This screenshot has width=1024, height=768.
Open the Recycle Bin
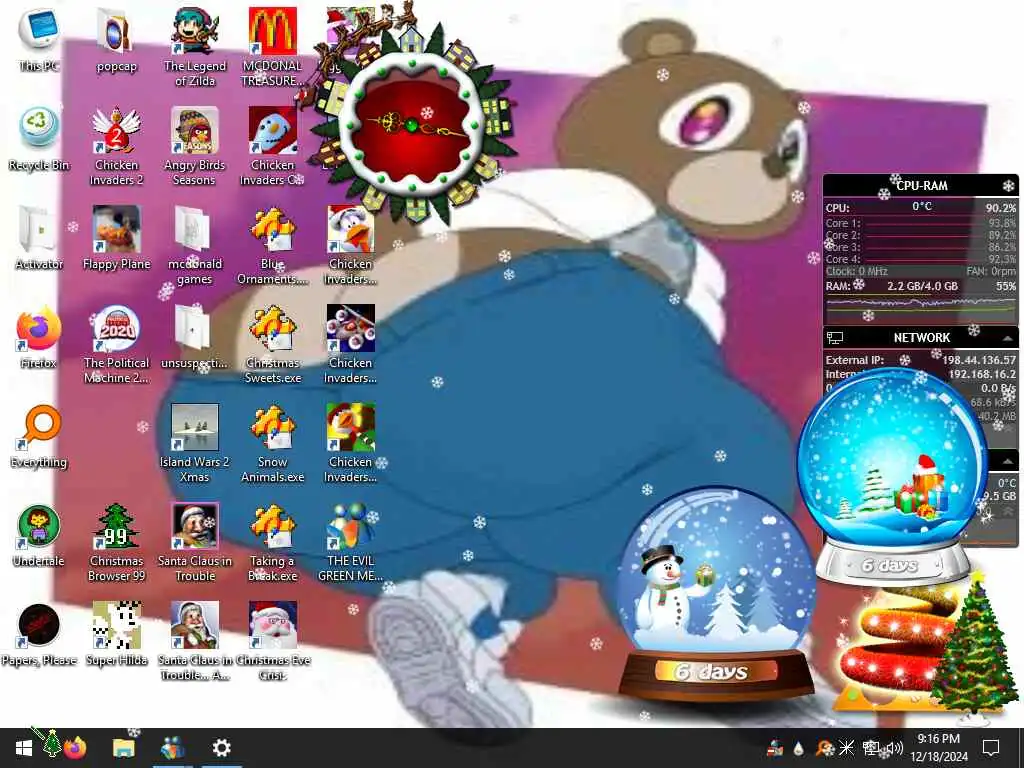point(39,140)
